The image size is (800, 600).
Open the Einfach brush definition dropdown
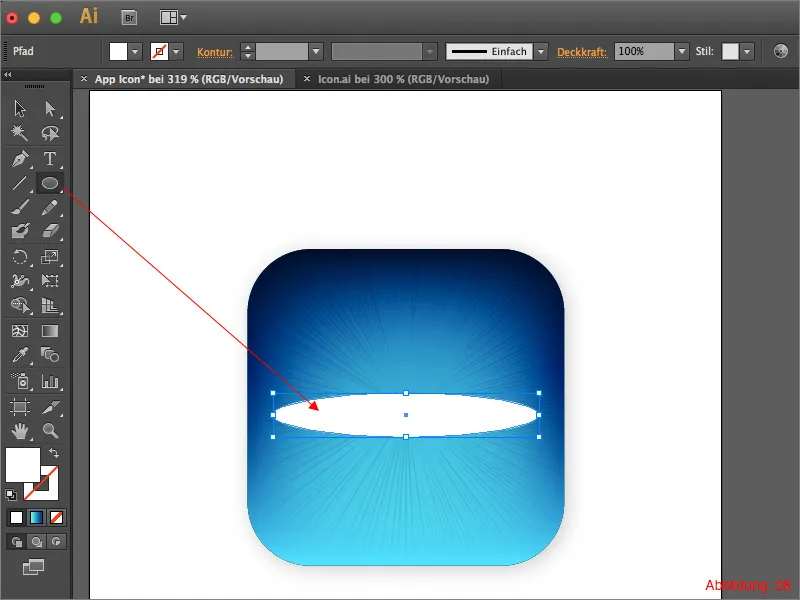541,52
